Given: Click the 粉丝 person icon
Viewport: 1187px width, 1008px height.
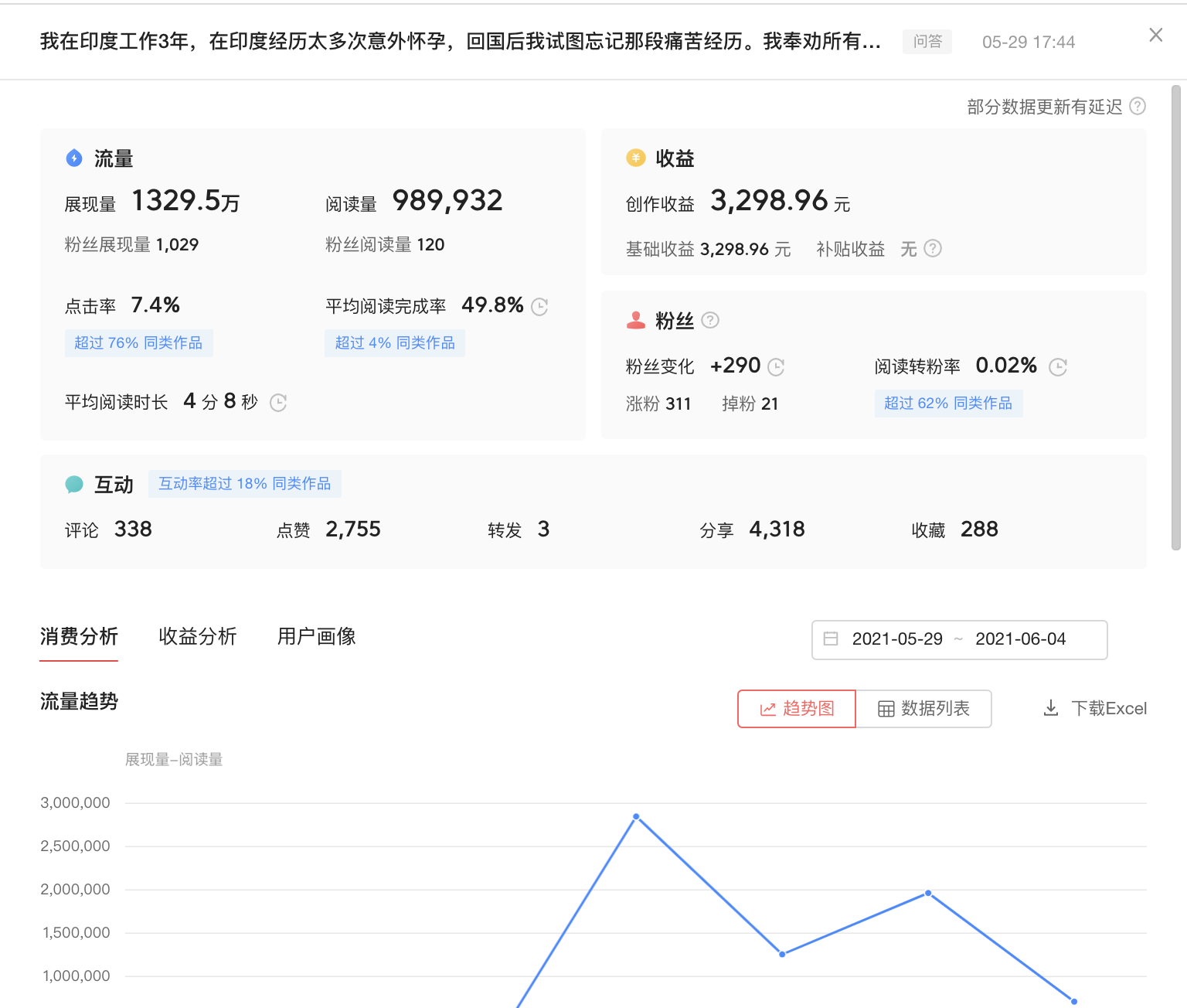Looking at the screenshot, I should pyautogui.click(x=636, y=320).
